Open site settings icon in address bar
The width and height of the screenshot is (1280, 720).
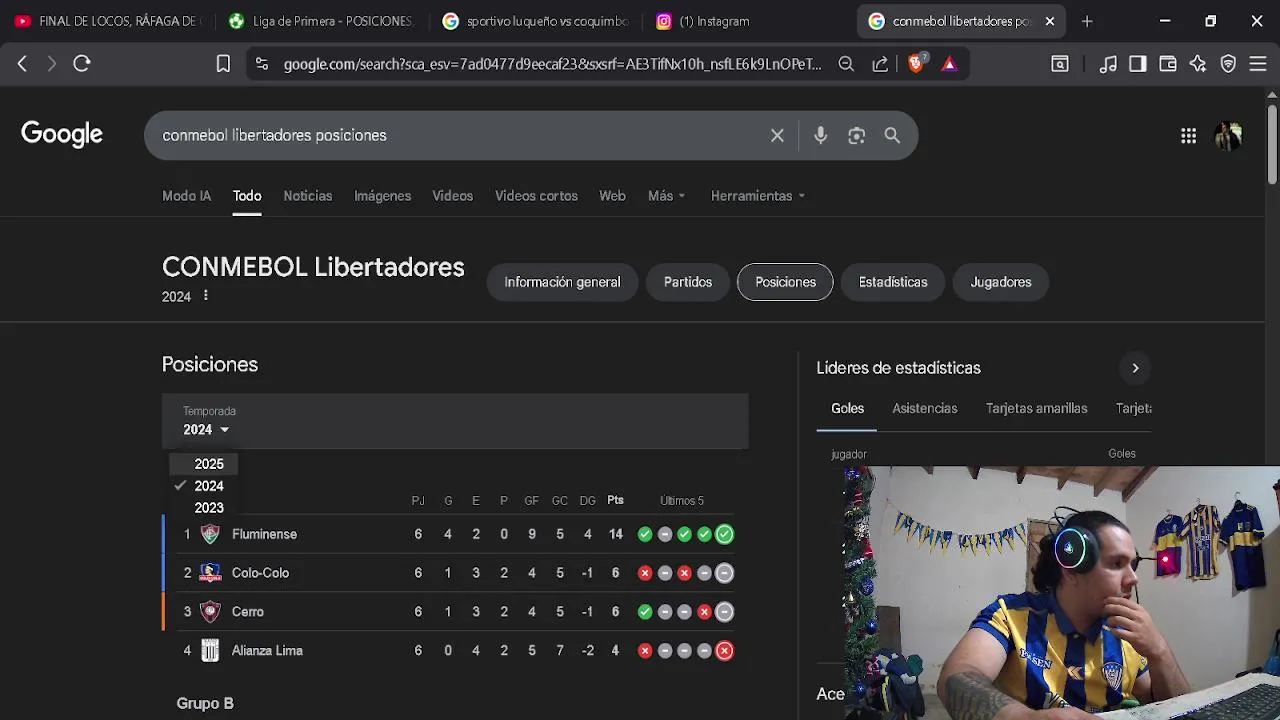coord(262,64)
